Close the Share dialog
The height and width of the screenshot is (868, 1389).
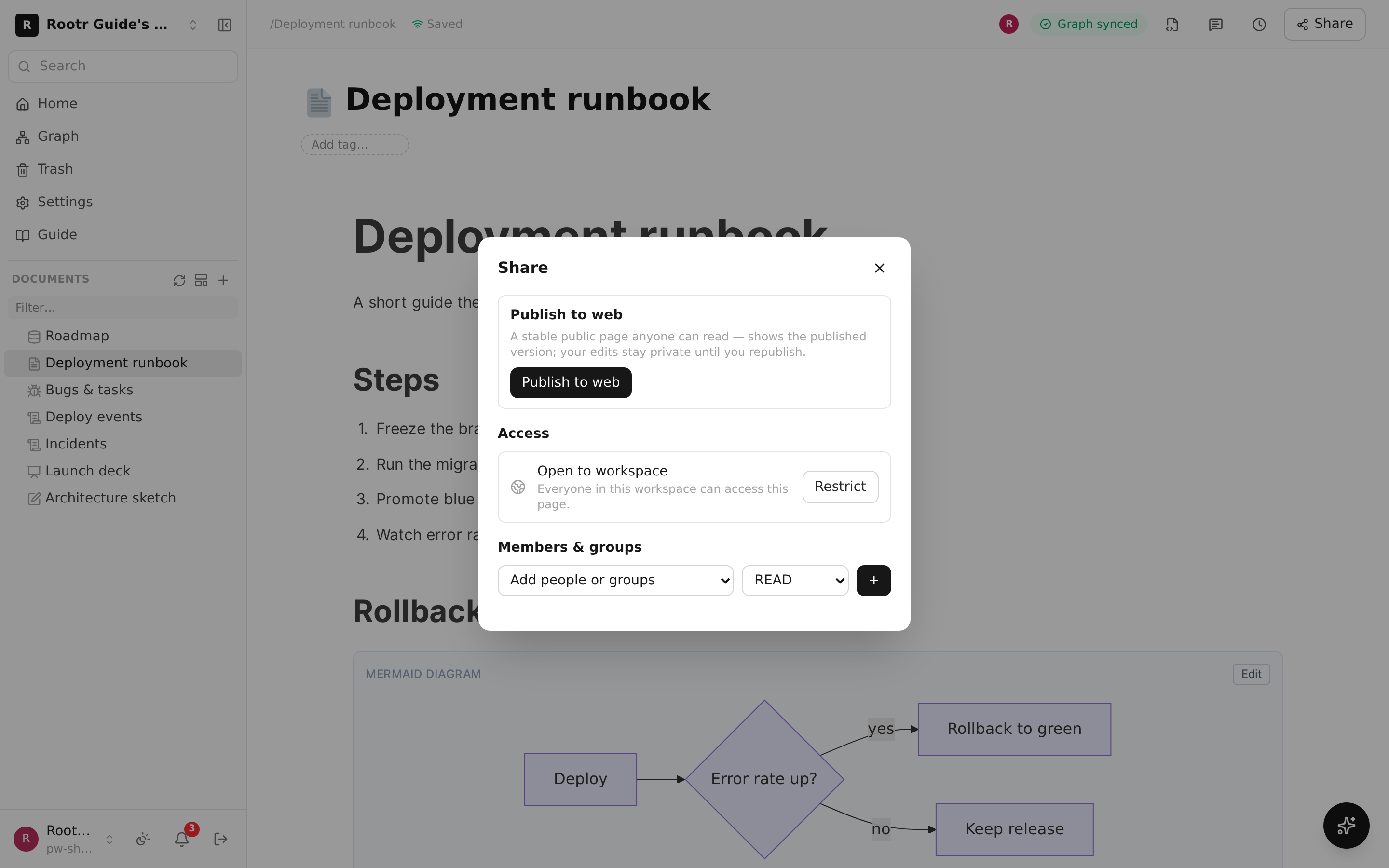point(879,268)
